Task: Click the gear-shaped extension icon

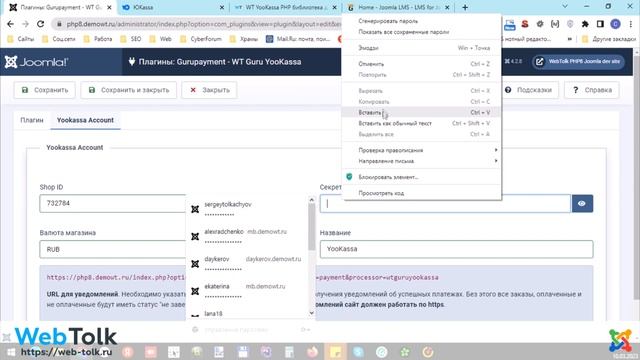Action: pyautogui.click(x=540, y=24)
